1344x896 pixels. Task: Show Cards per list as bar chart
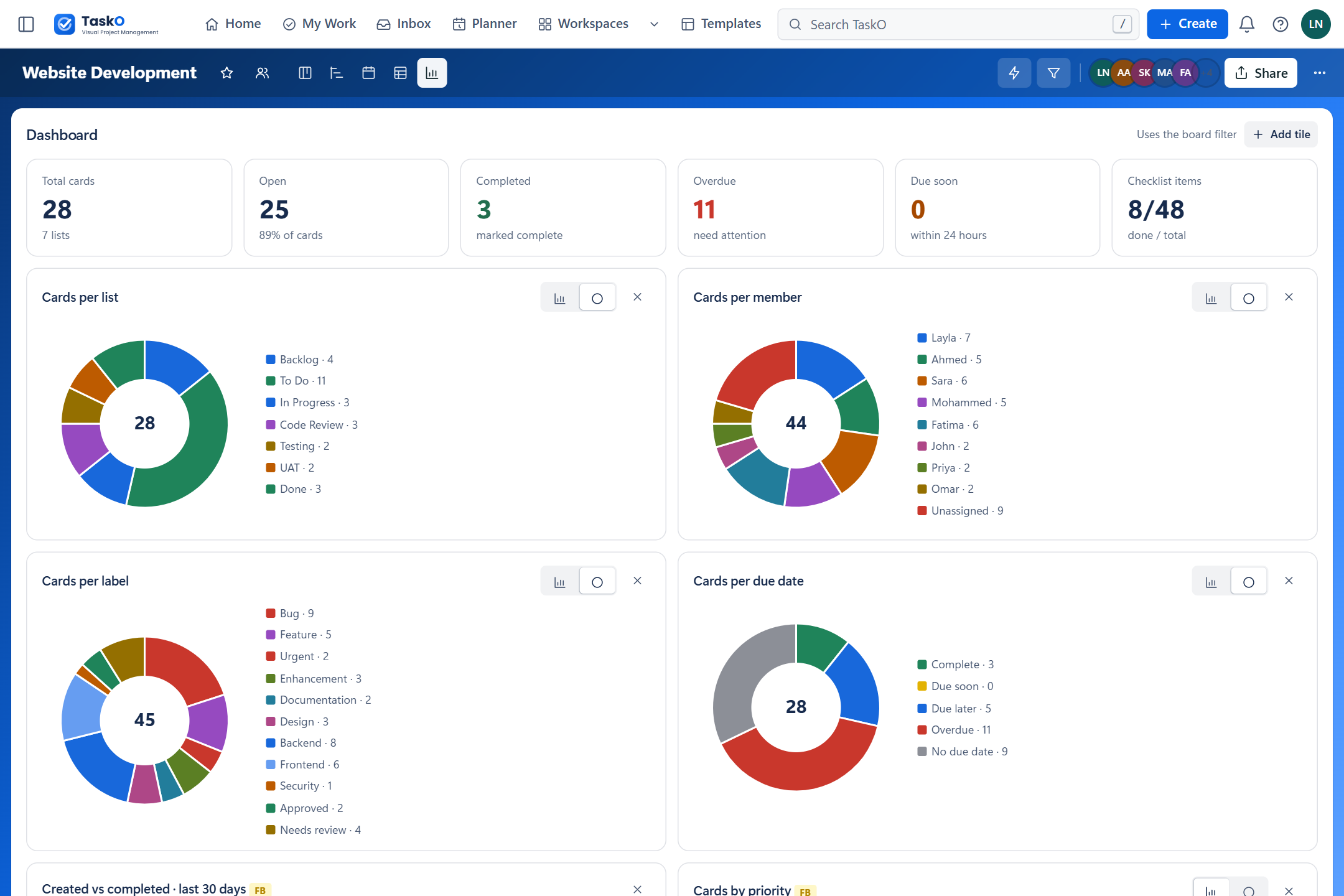pyautogui.click(x=560, y=298)
